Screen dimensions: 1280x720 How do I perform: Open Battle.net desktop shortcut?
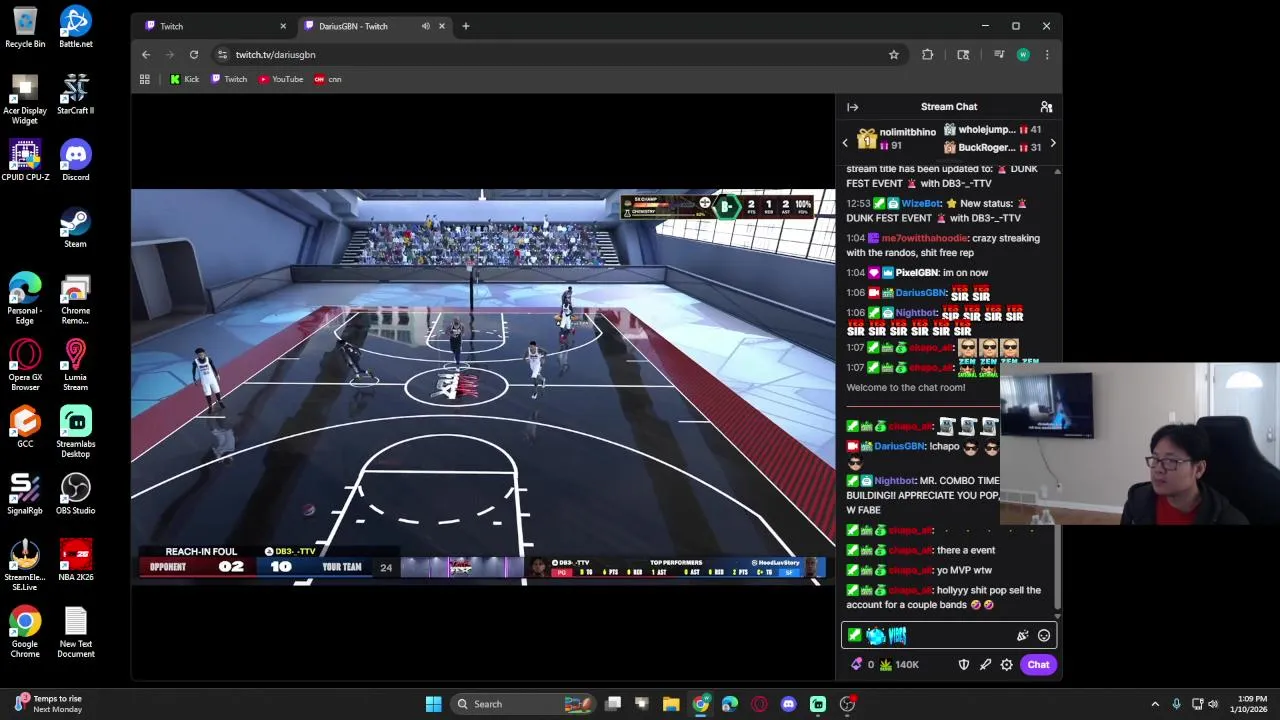click(x=75, y=27)
